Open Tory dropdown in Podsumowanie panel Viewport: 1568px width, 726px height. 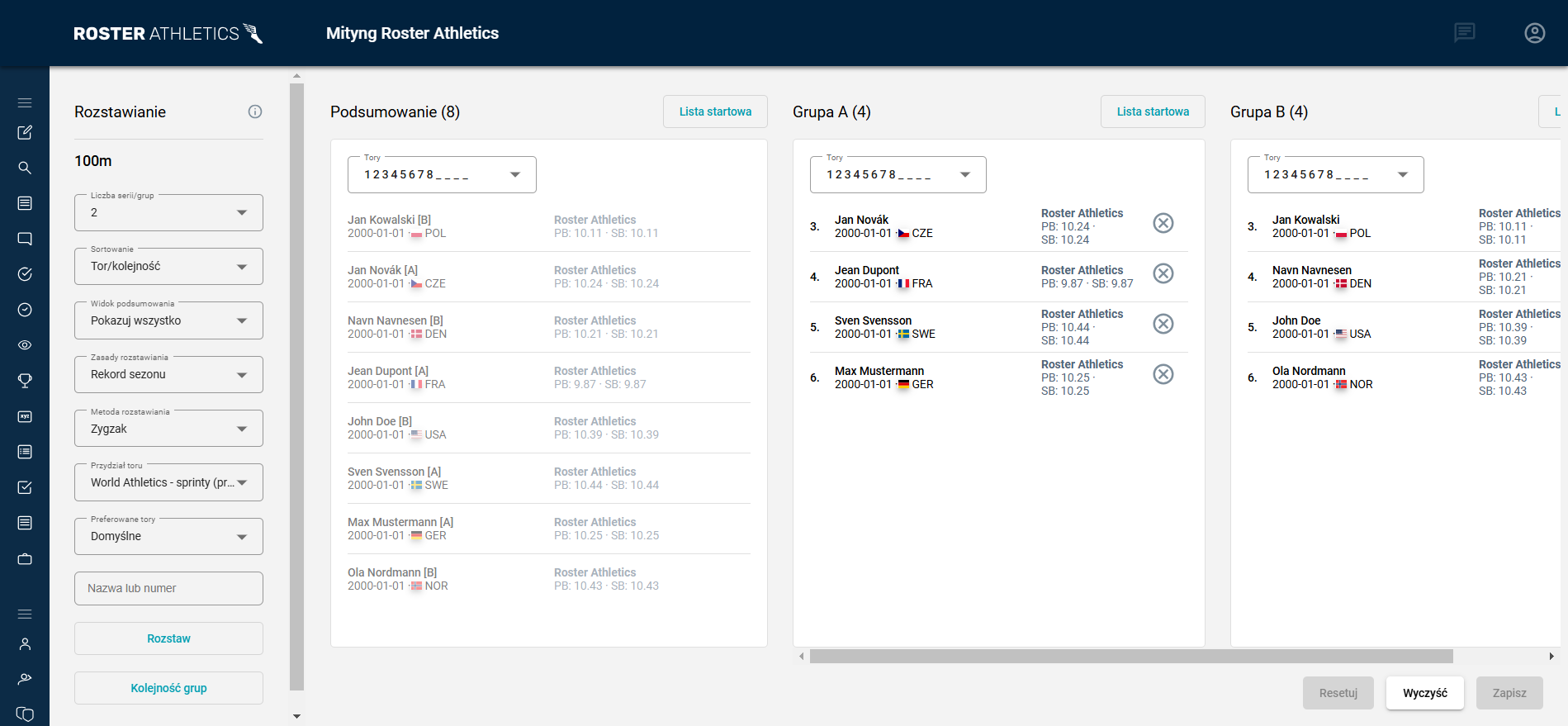pos(442,174)
